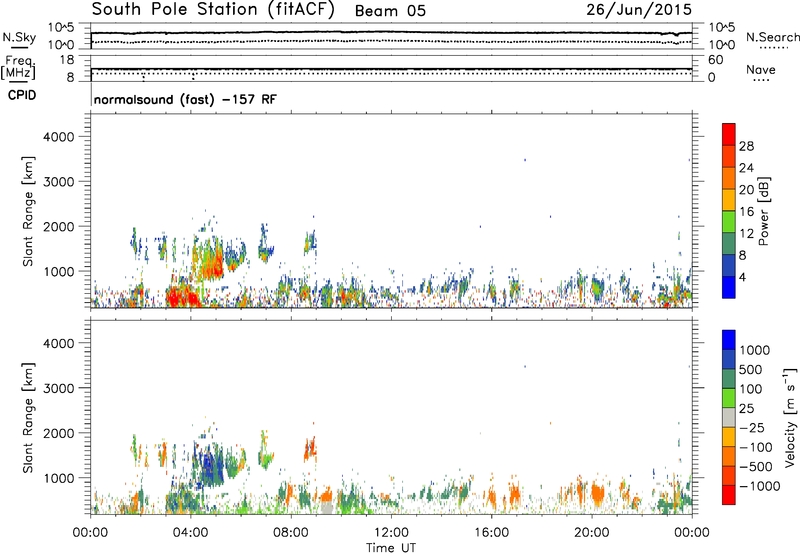Pick the red segment of the power colorbar

pos(729,134)
